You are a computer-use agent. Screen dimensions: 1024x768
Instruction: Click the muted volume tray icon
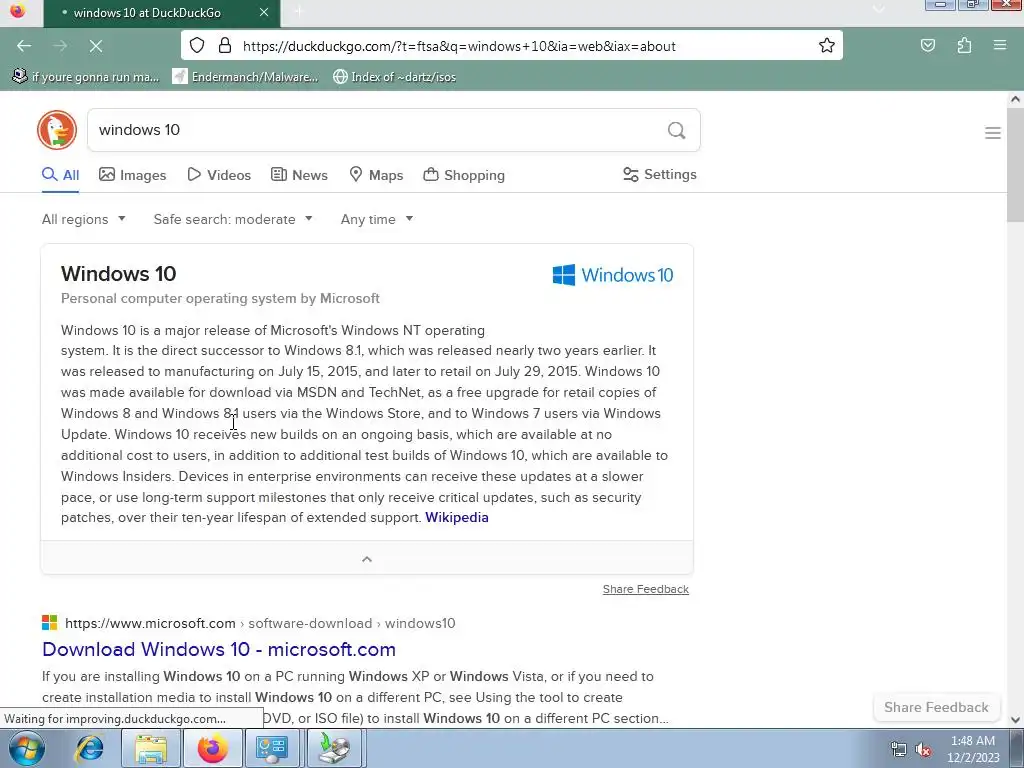coord(923,750)
